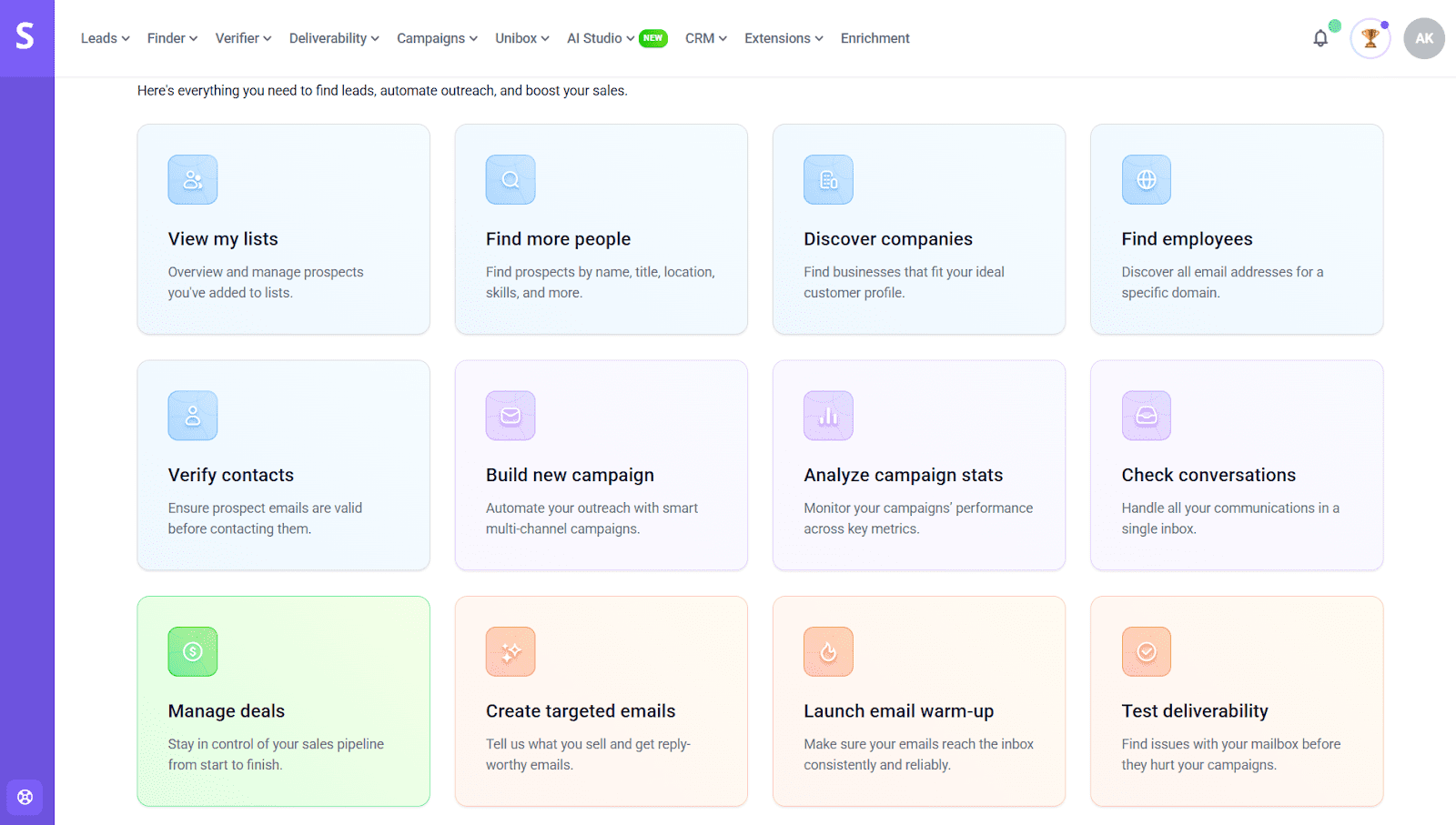Open the Test deliverability card
Viewport: 1456px width, 825px height.
pyautogui.click(x=1236, y=700)
